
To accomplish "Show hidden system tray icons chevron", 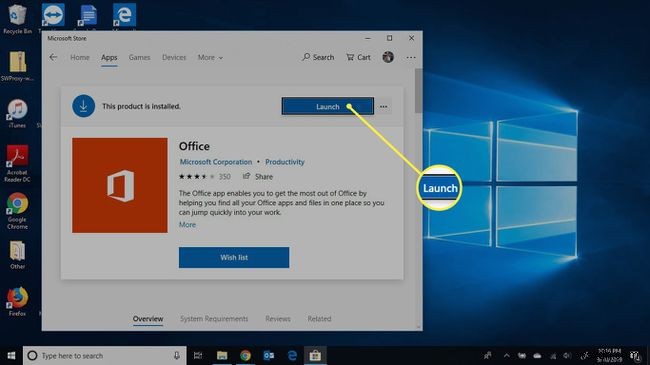I will pos(507,355).
